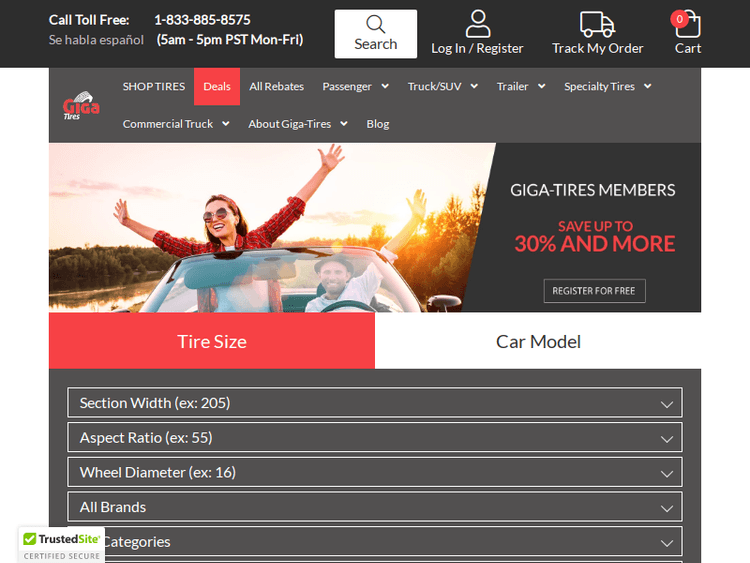Open the Section Width dropdown
Viewport: 750px width, 563px height.
[x=375, y=403]
